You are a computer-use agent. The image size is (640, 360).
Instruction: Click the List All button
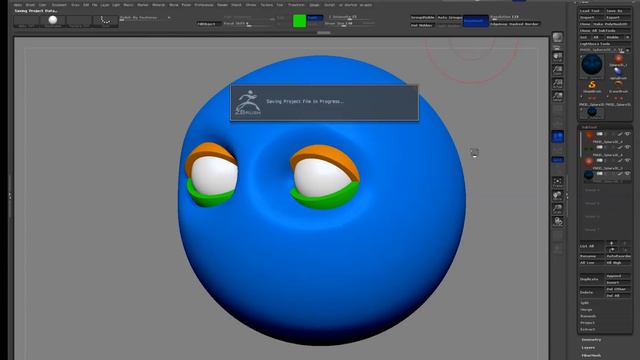click(591, 246)
